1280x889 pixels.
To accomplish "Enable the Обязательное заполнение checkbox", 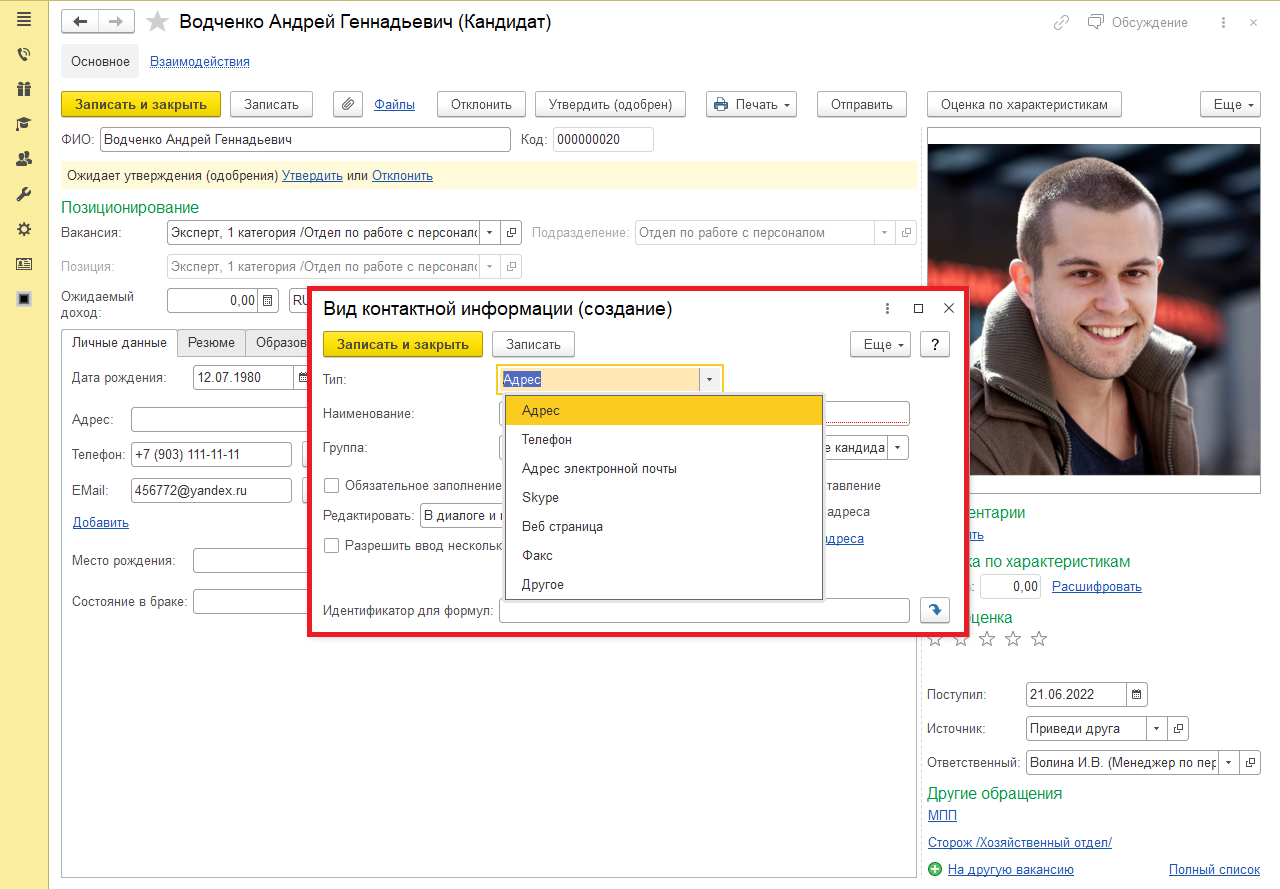I will point(331,485).
